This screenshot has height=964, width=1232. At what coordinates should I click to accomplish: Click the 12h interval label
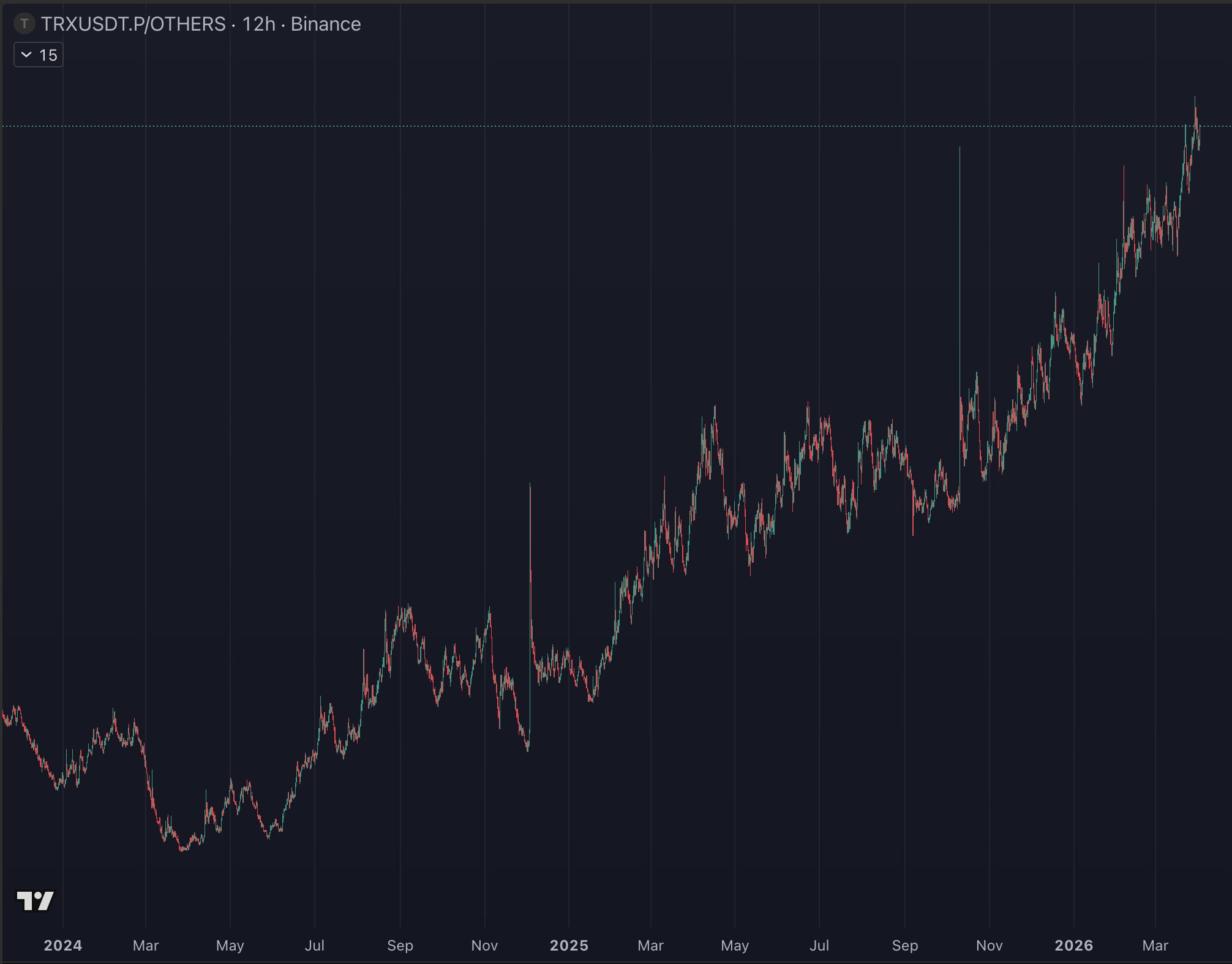258,24
